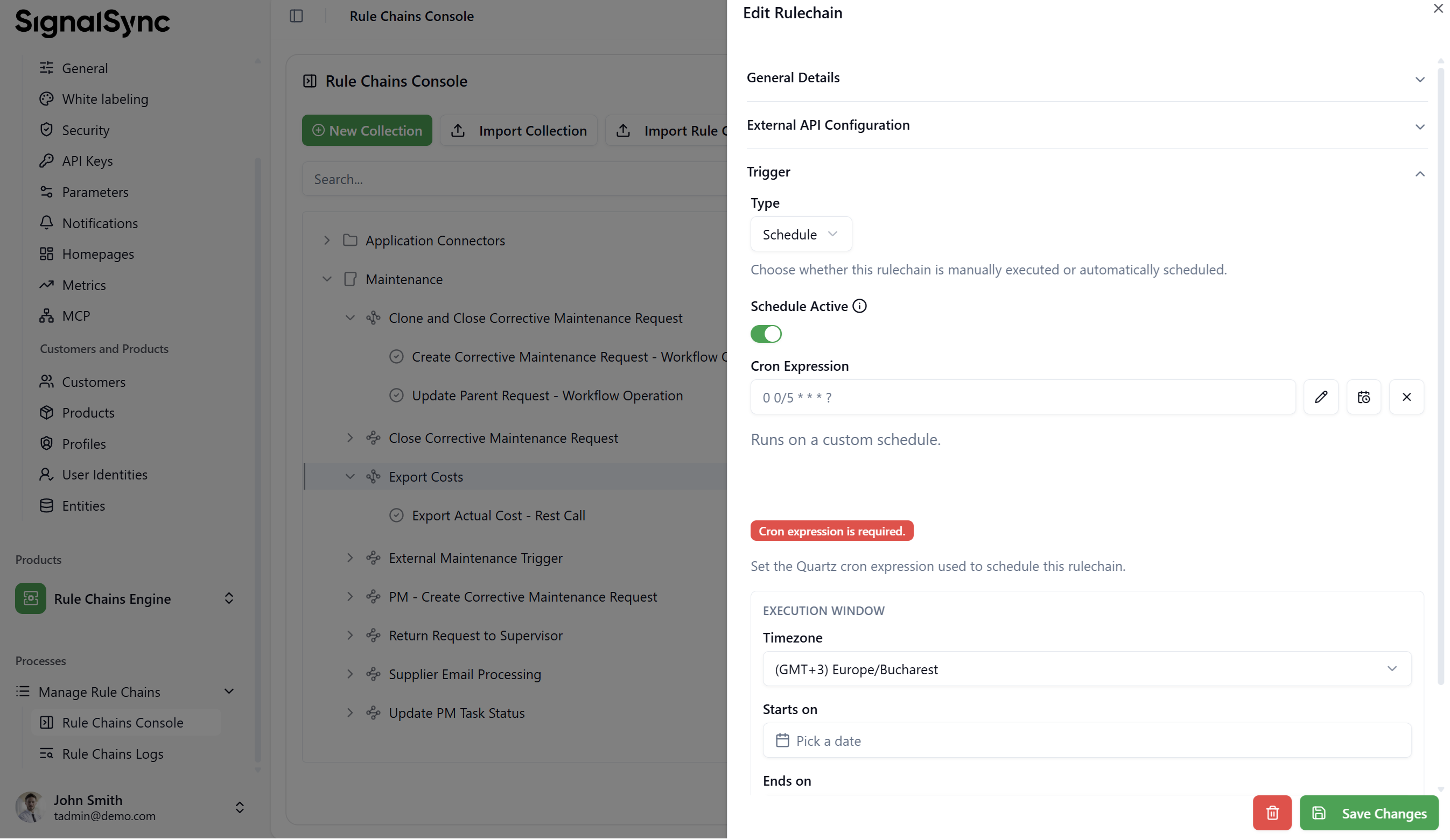Open Rule Chains Logs menu item
The image size is (1450, 840).
pos(112,754)
